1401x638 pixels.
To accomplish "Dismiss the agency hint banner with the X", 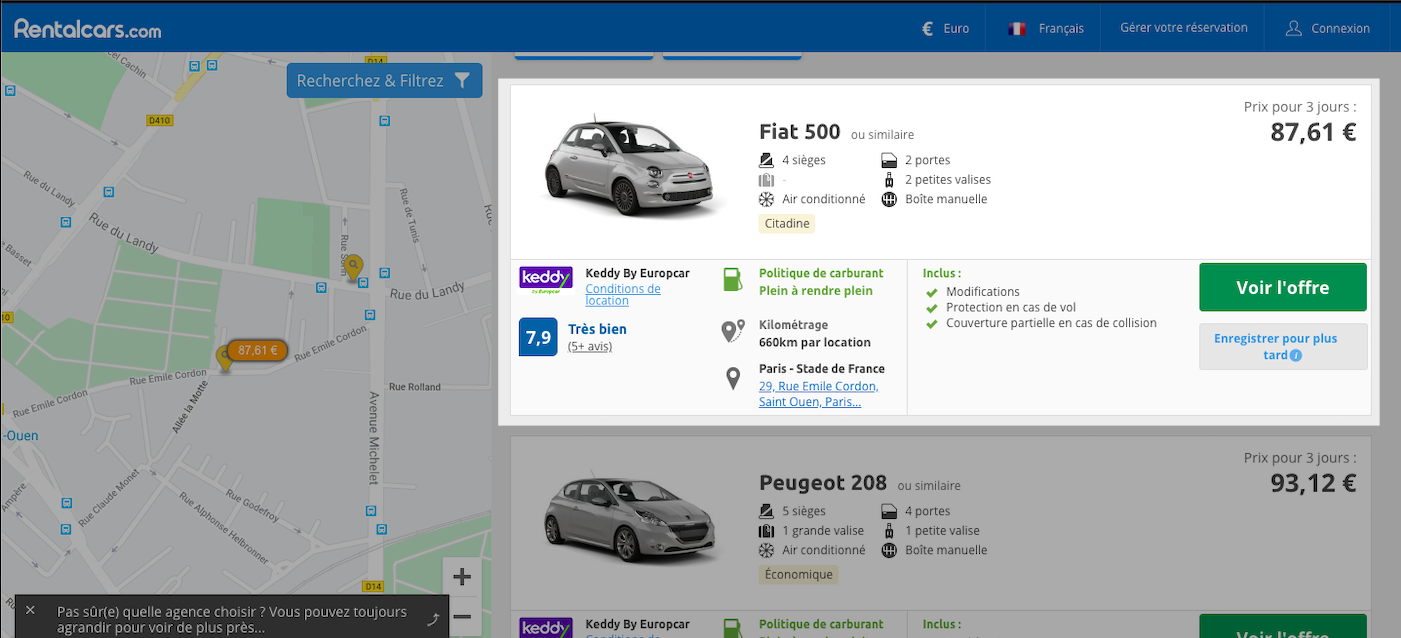I will coord(30,610).
